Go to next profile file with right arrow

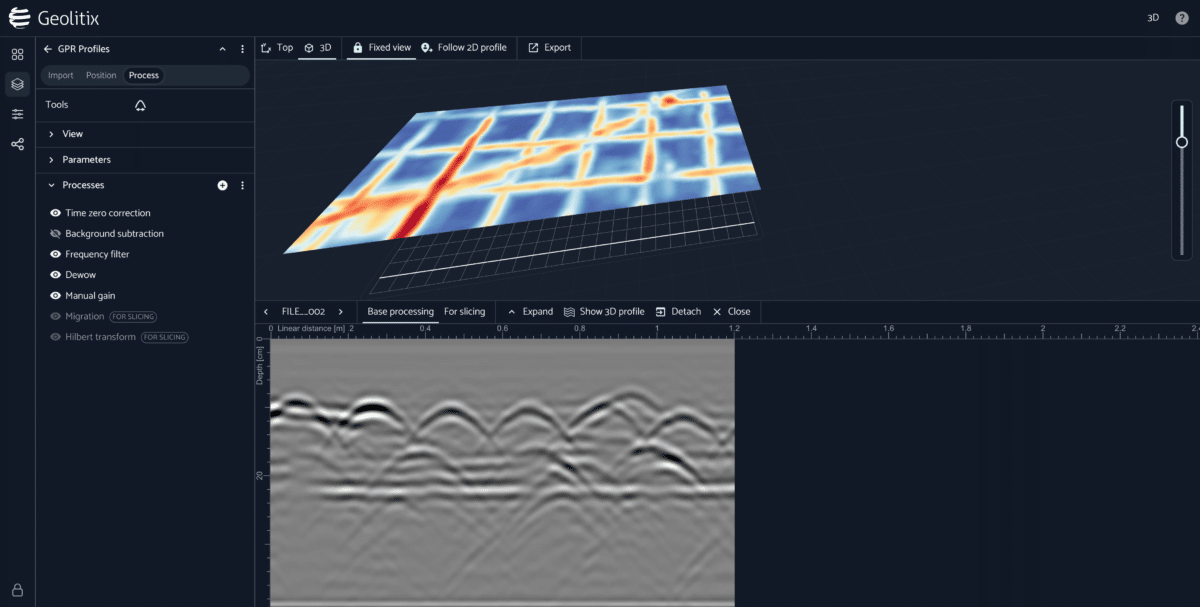coord(341,312)
